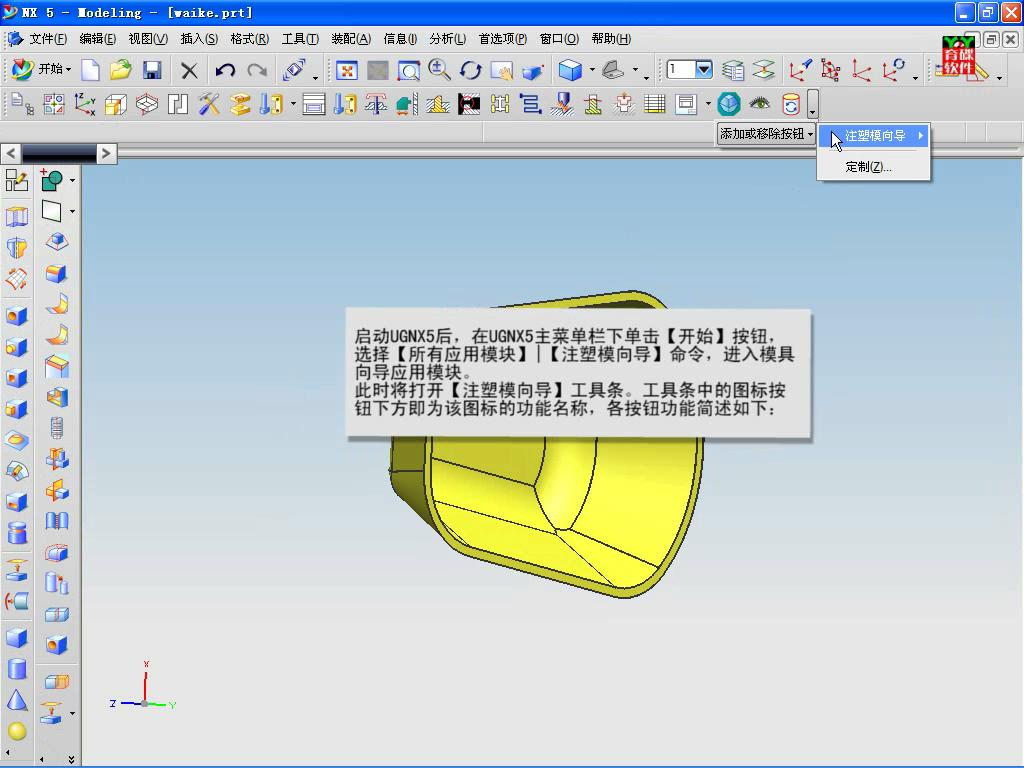Open Mold Wizard toolbar options arrow
This screenshot has width=1024, height=768.
pos(812,104)
